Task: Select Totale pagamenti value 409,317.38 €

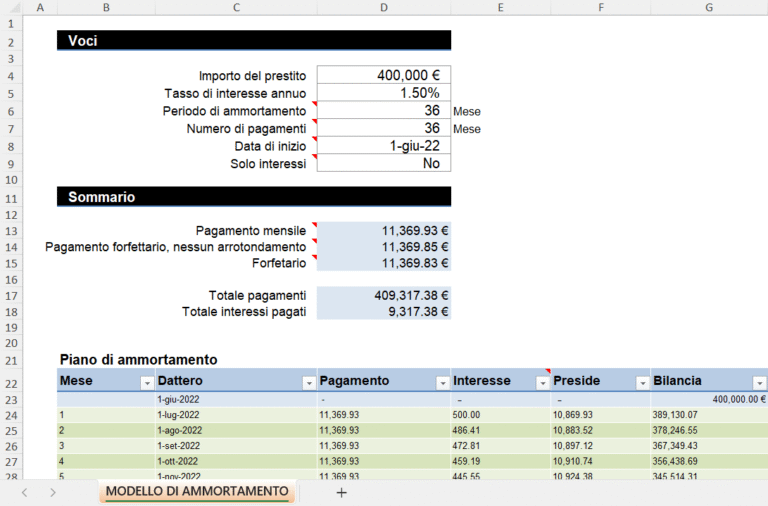Action: 384,295
